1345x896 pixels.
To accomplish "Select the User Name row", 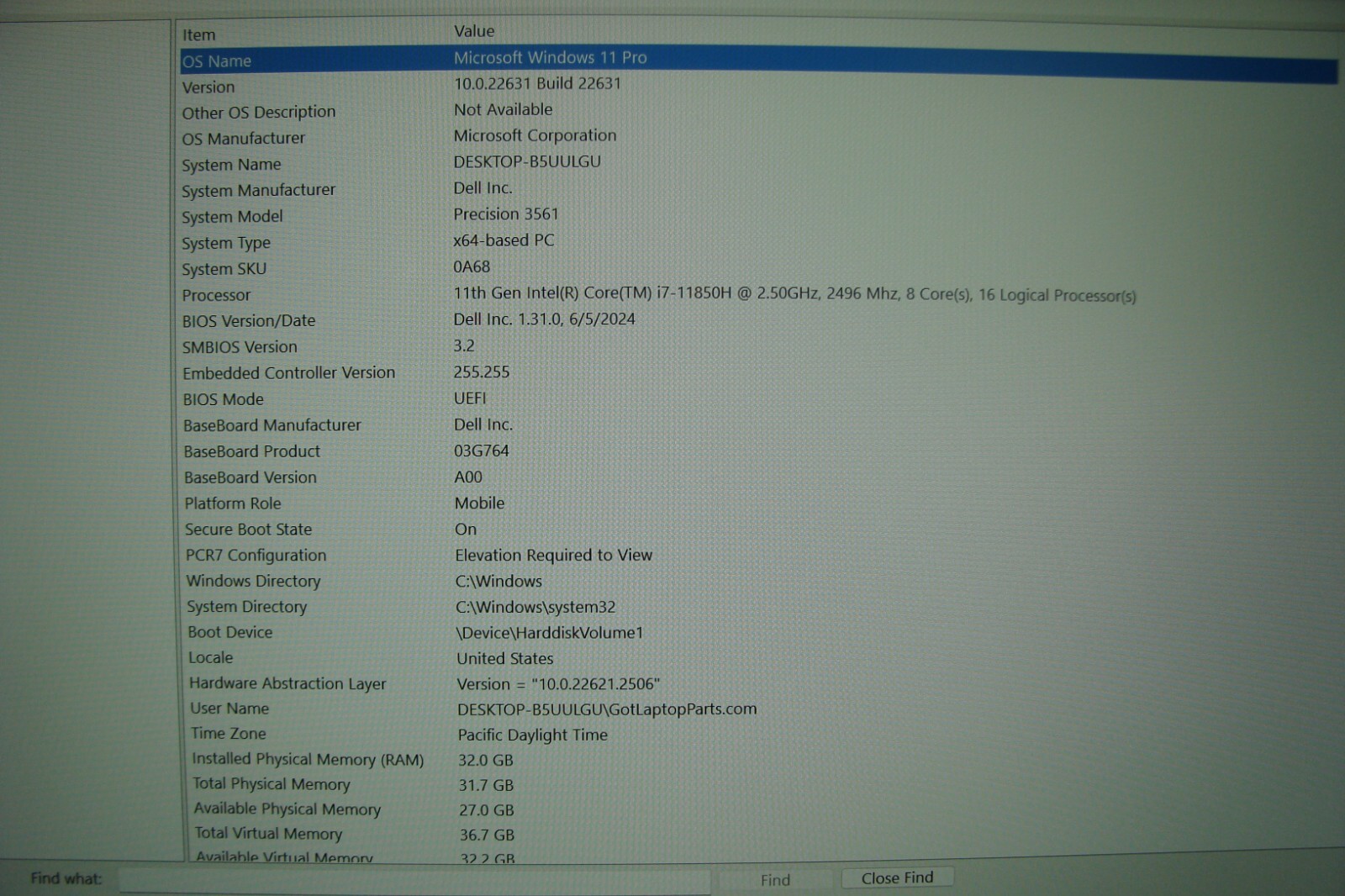I will pyautogui.click(x=229, y=709).
